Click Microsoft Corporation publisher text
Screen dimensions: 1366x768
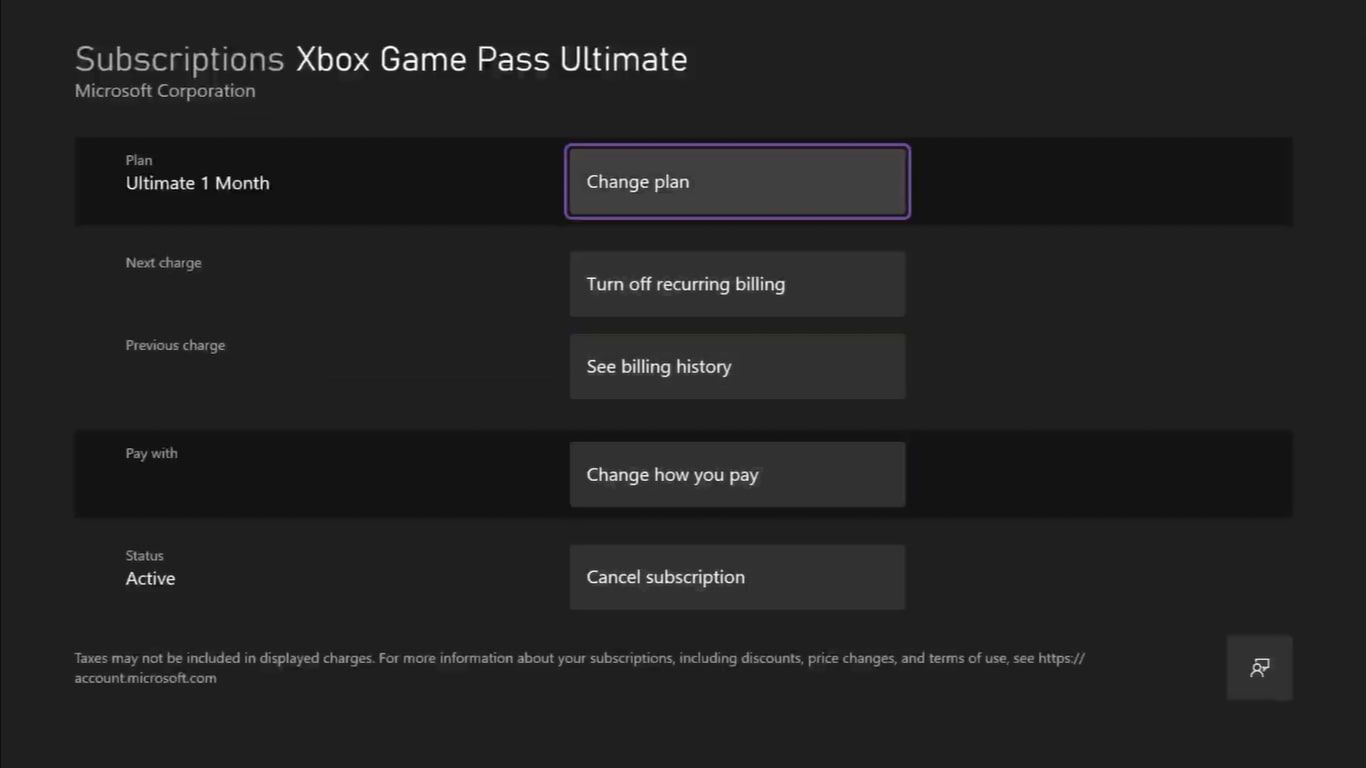(x=164, y=90)
